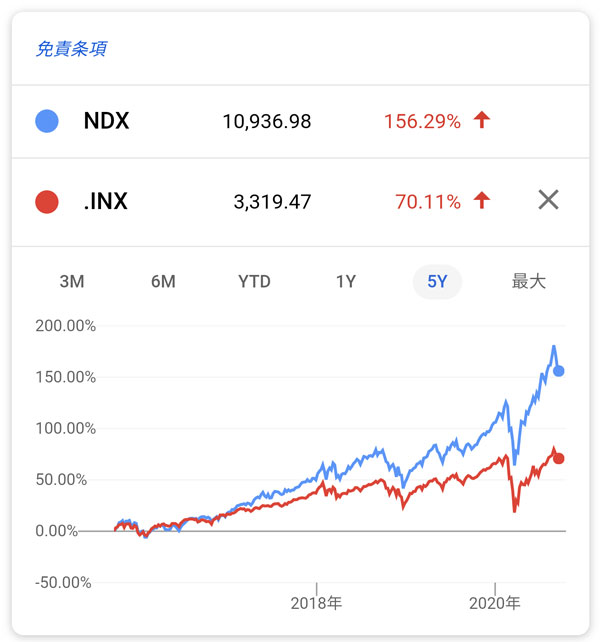Click the 2018年 axis label

tap(316, 603)
